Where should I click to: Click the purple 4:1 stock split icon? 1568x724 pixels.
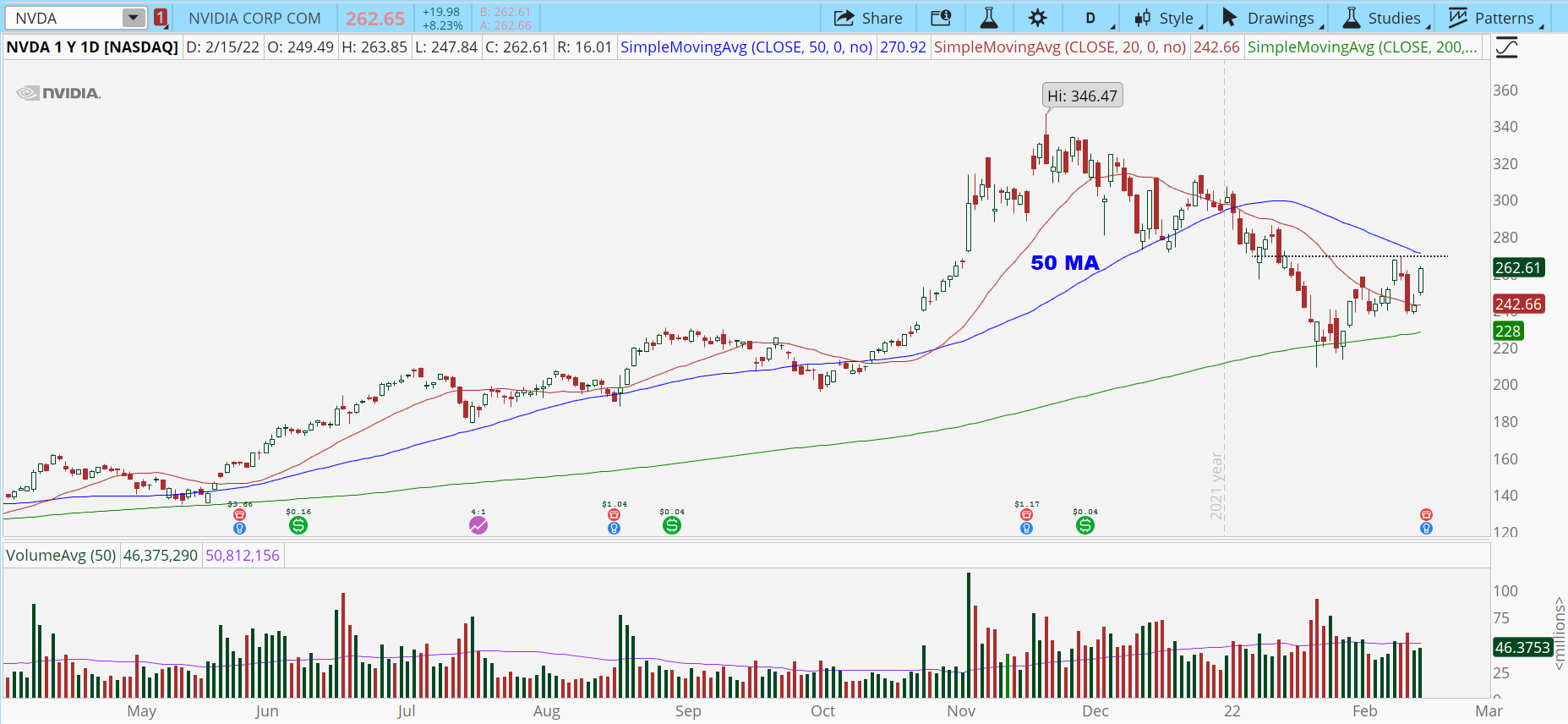478,525
